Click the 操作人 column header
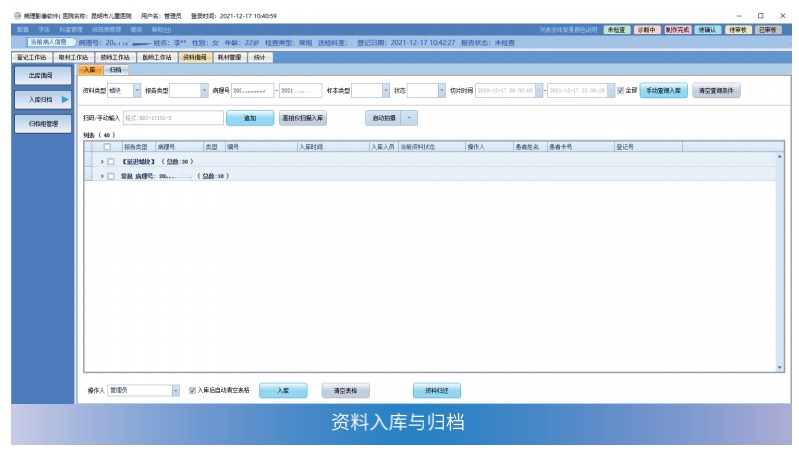The height and width of the screenshot is (458, 799). [489, 147]
